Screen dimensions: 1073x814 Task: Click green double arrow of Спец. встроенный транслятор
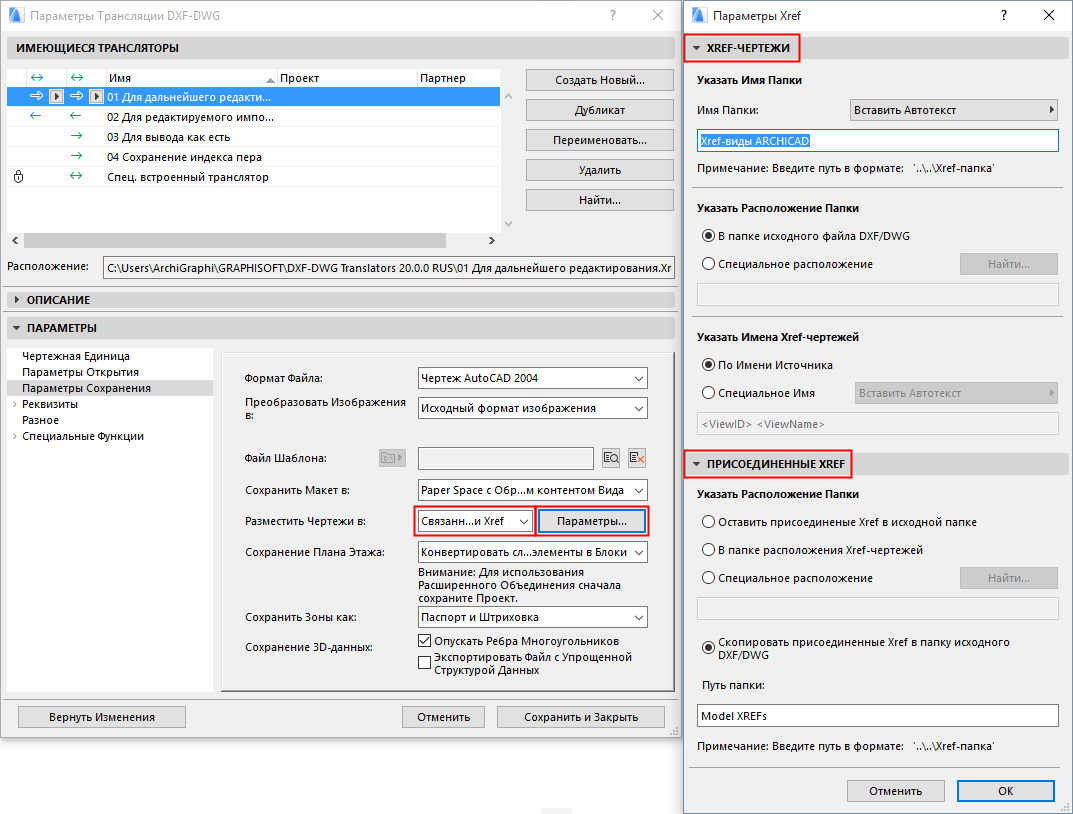click(76, 176)
